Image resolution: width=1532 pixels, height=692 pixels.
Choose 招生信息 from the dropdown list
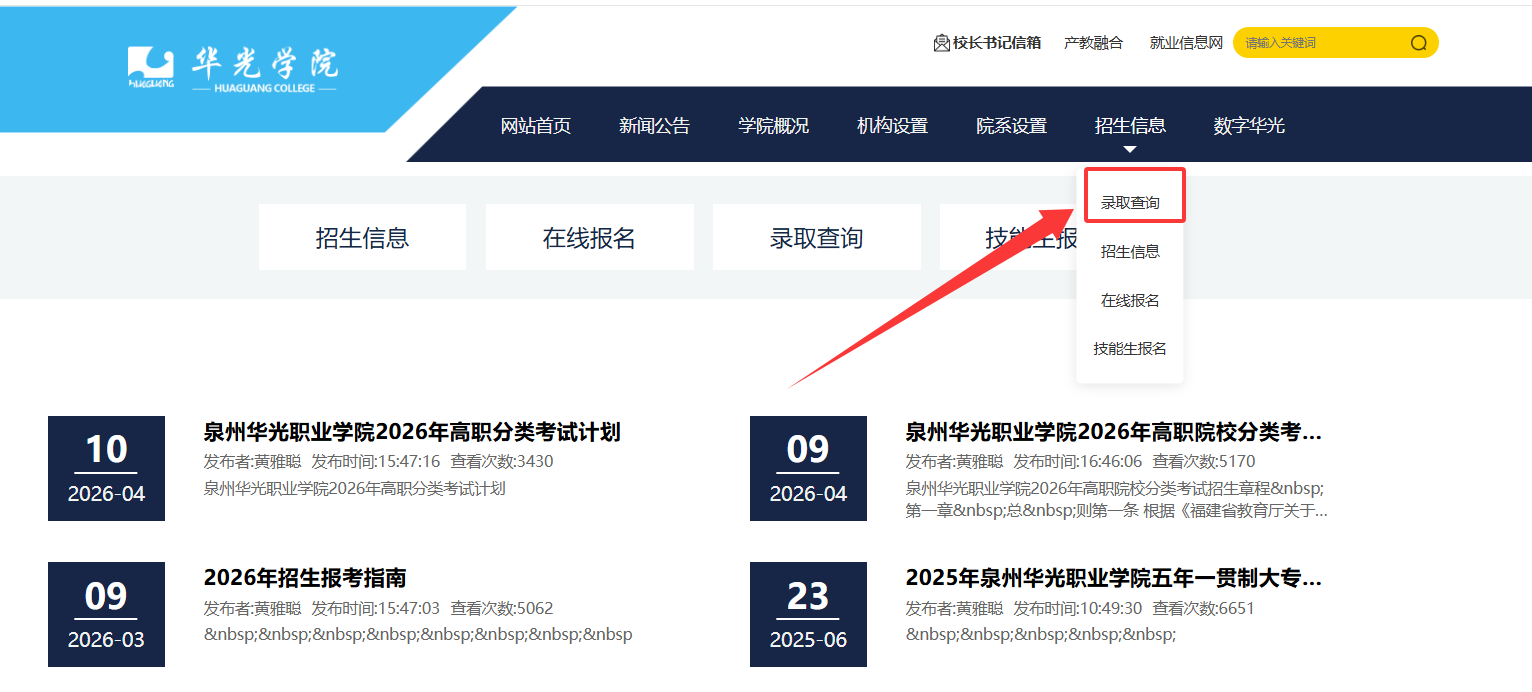tap(1130, 252)
